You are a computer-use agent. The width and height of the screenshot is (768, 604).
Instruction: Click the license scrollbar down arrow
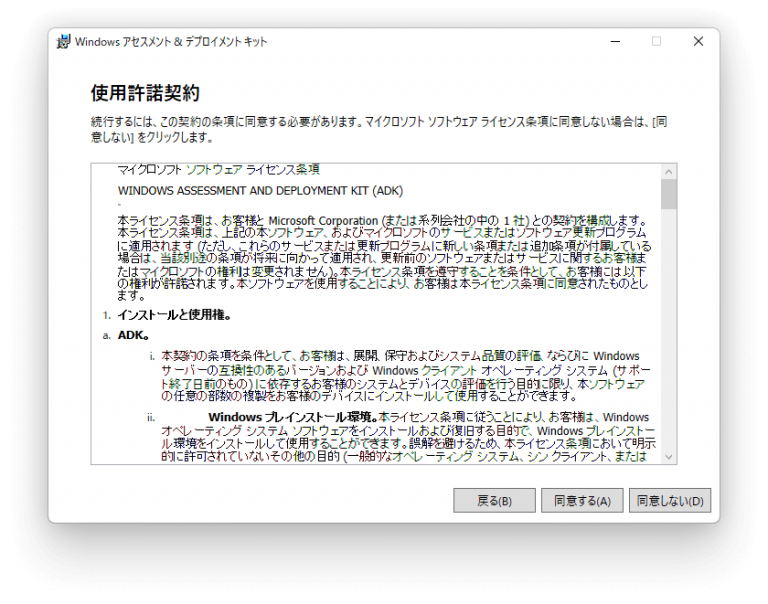tap(669, 457)
